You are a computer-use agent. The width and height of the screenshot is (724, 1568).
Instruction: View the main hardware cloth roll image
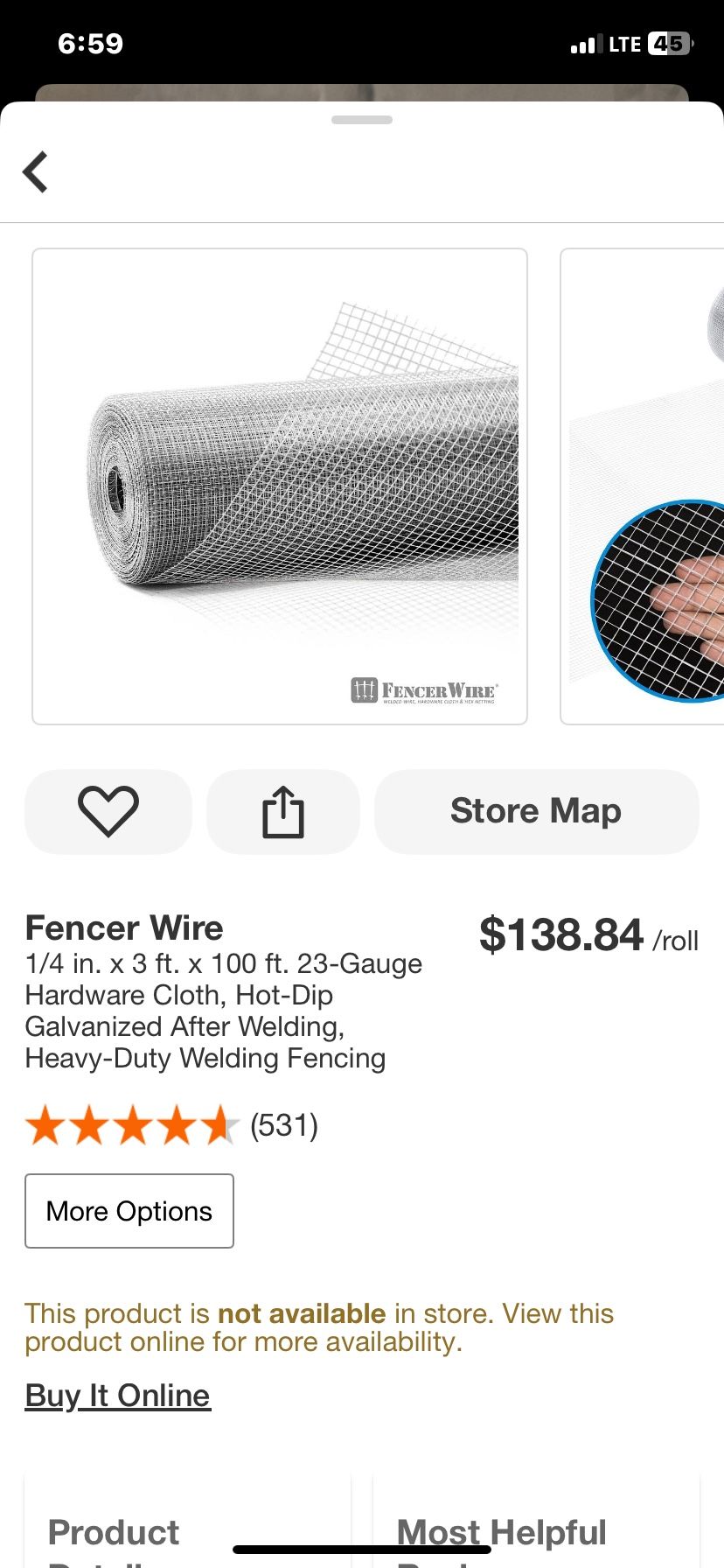(x=280, y=486)
